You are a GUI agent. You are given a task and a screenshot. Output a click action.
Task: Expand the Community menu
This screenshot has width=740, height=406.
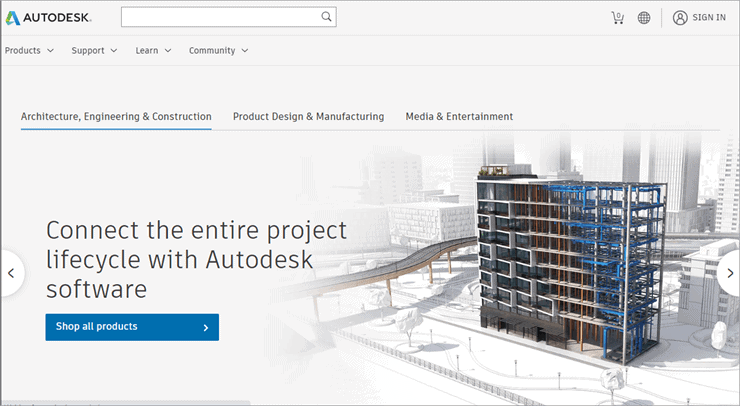[x=219, y=51]
